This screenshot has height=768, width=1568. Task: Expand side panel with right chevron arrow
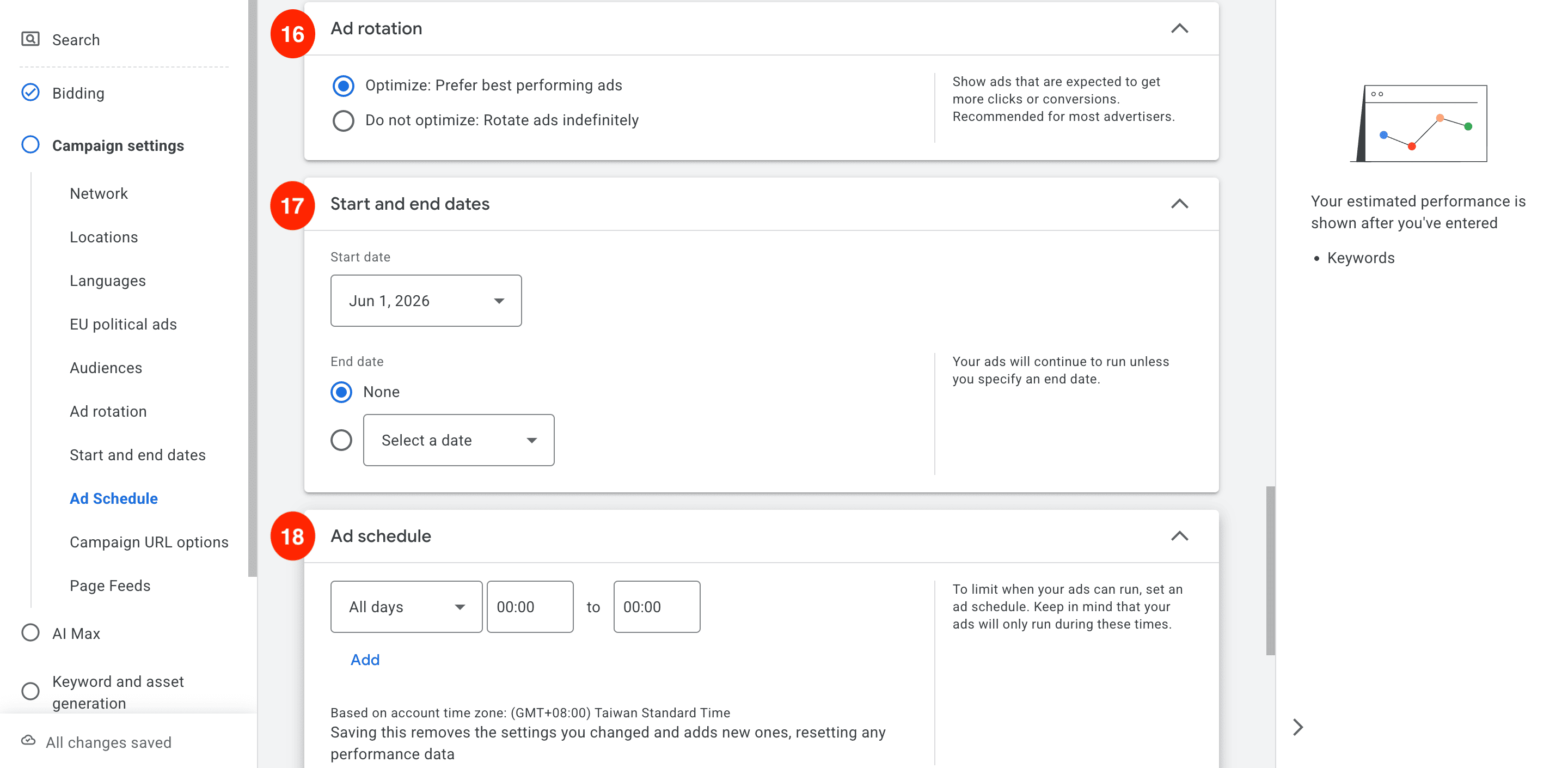coord(1298,727)
